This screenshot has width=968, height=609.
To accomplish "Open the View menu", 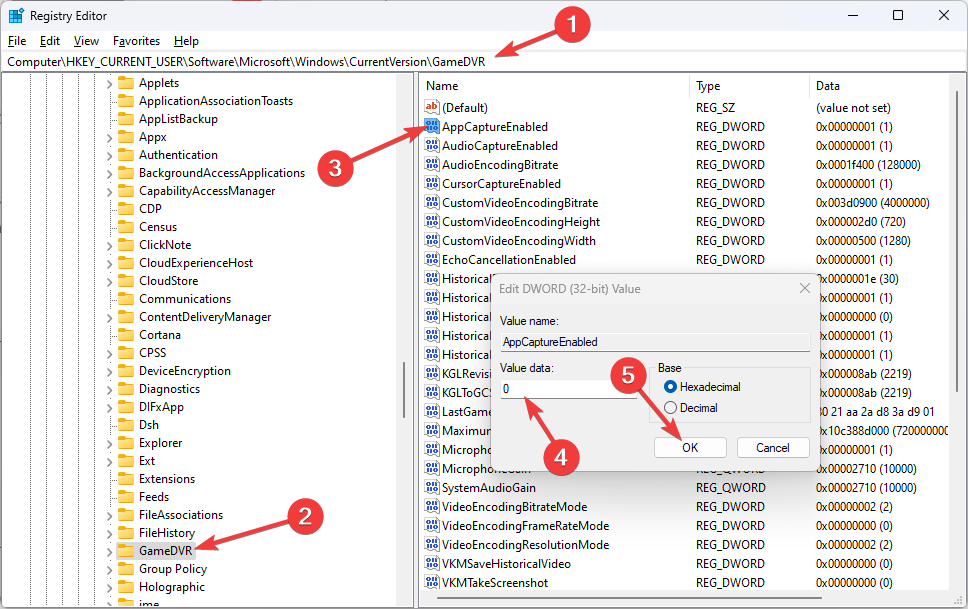I will (86, 41).
